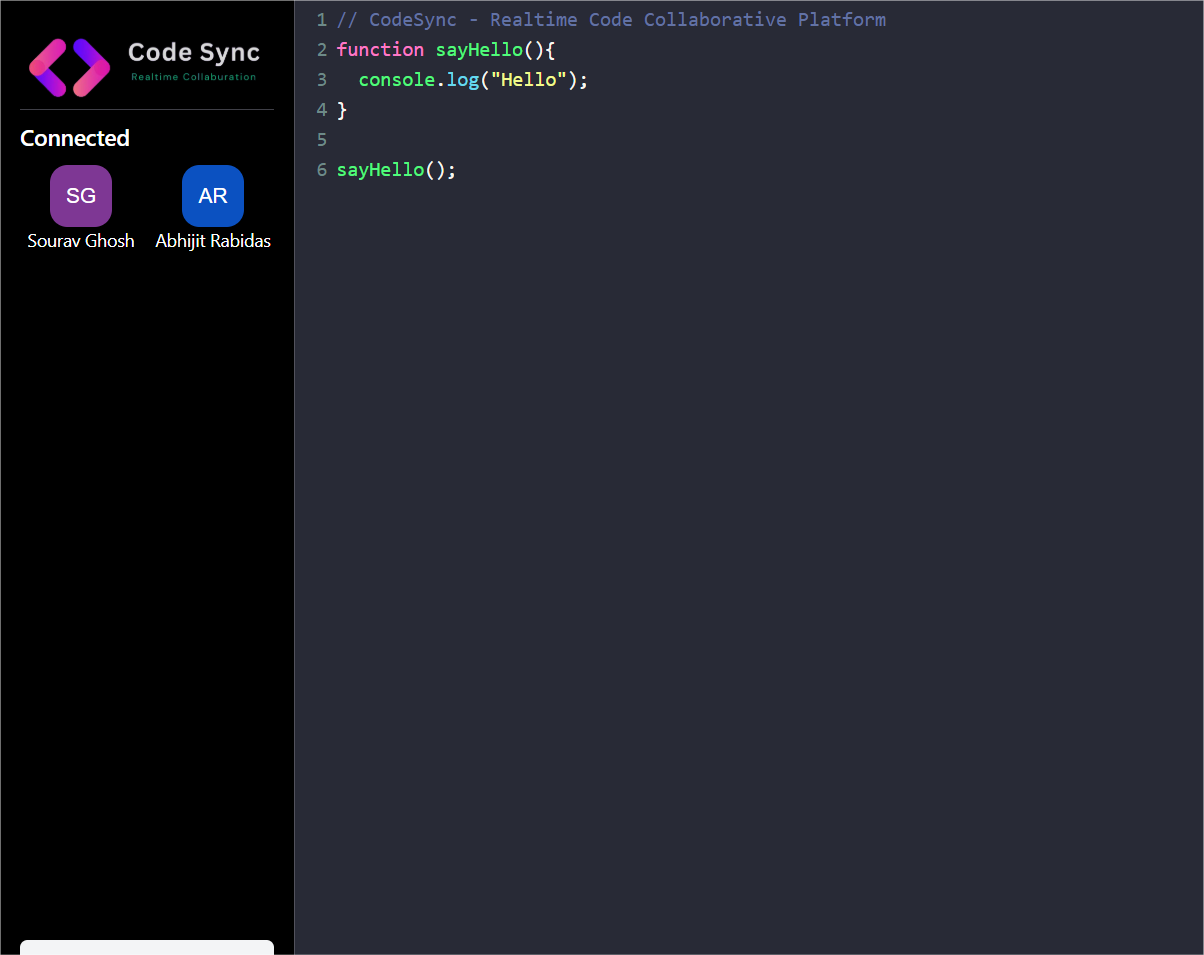The height and width of the screenshot is (955, 1204).
Task: Click the blue collaborator avatar
Action: coord(212,196)
